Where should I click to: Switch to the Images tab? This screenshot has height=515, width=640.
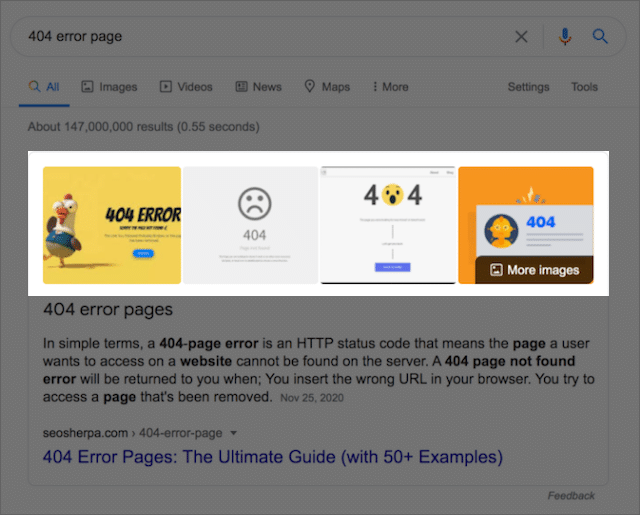(x=109, y=87)
